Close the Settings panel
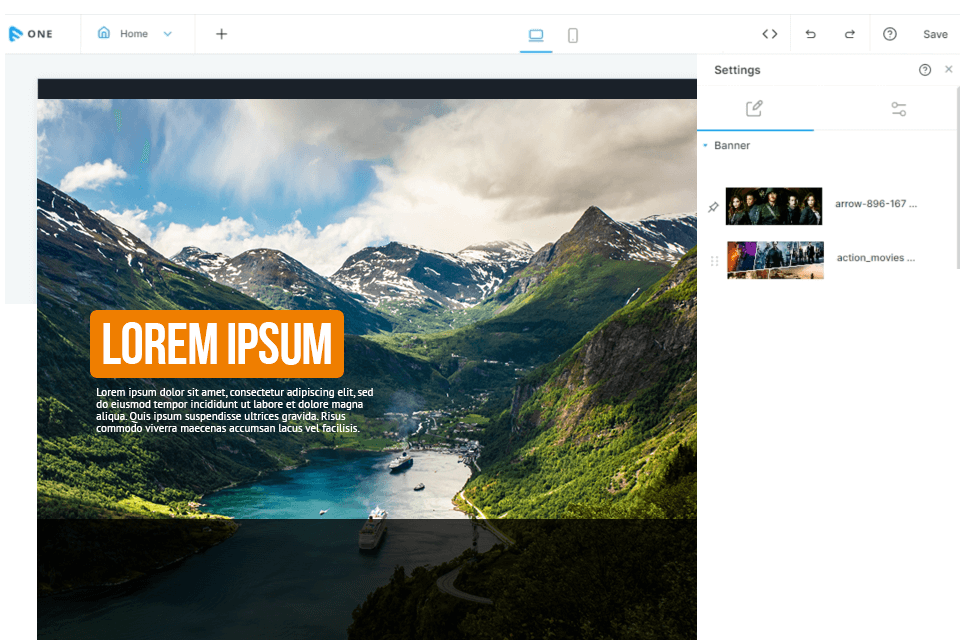Screen dimensions: 960x640 click(x=948, y=69)
